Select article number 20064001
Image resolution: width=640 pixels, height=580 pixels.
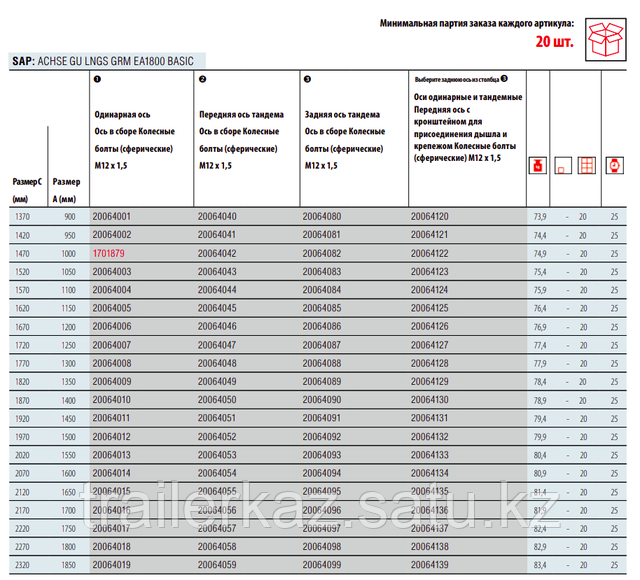tap(111, 216)
